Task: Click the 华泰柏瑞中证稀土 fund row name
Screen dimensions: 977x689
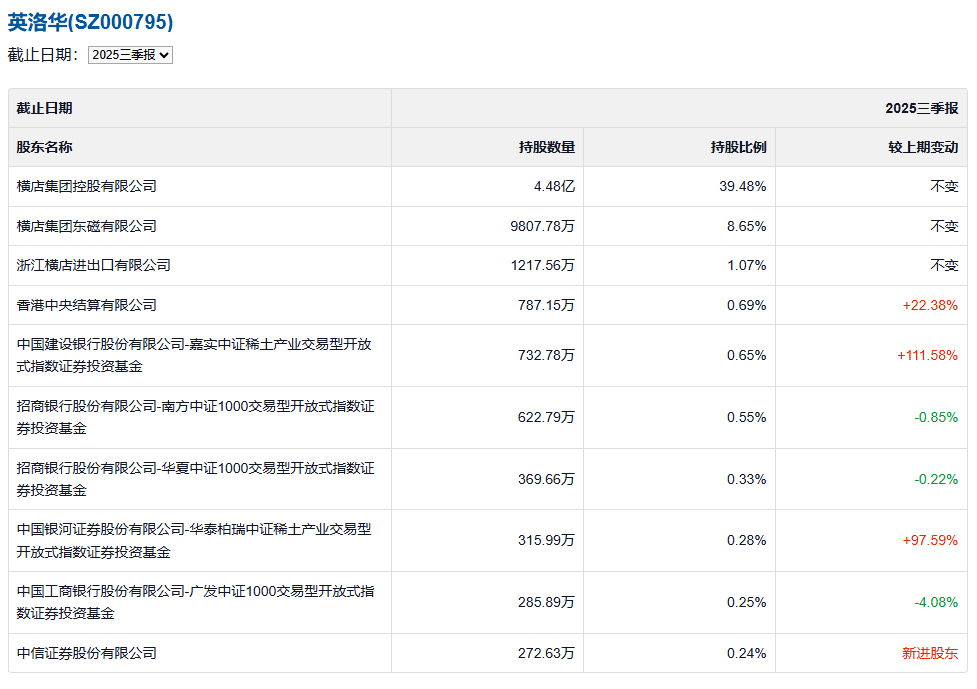Action: click(x=194, y=541)
